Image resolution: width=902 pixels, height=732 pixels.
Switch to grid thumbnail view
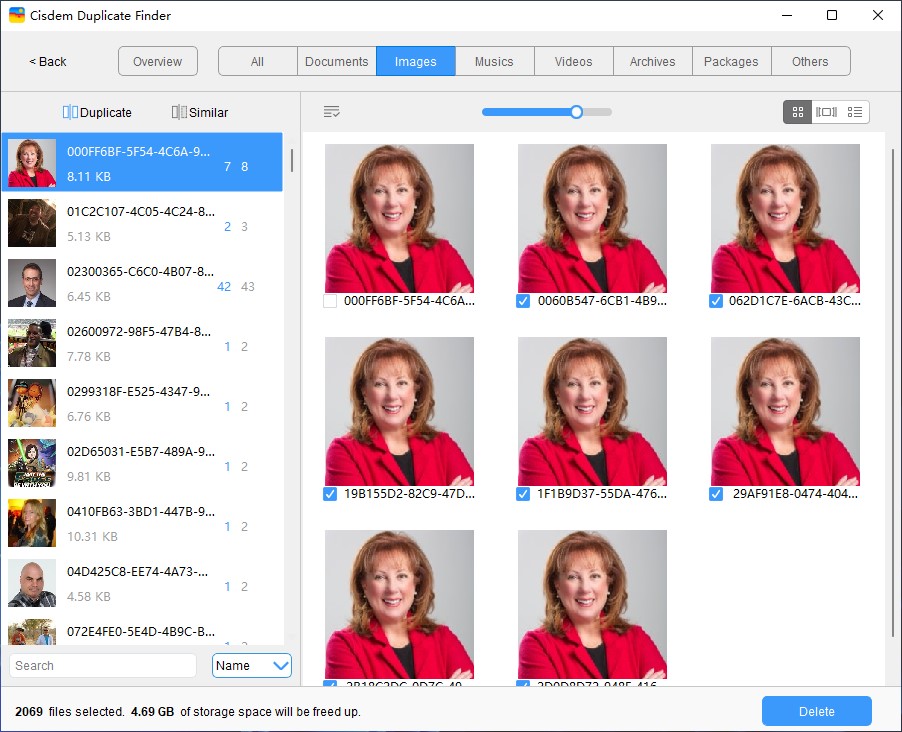[x=797, y=112]
